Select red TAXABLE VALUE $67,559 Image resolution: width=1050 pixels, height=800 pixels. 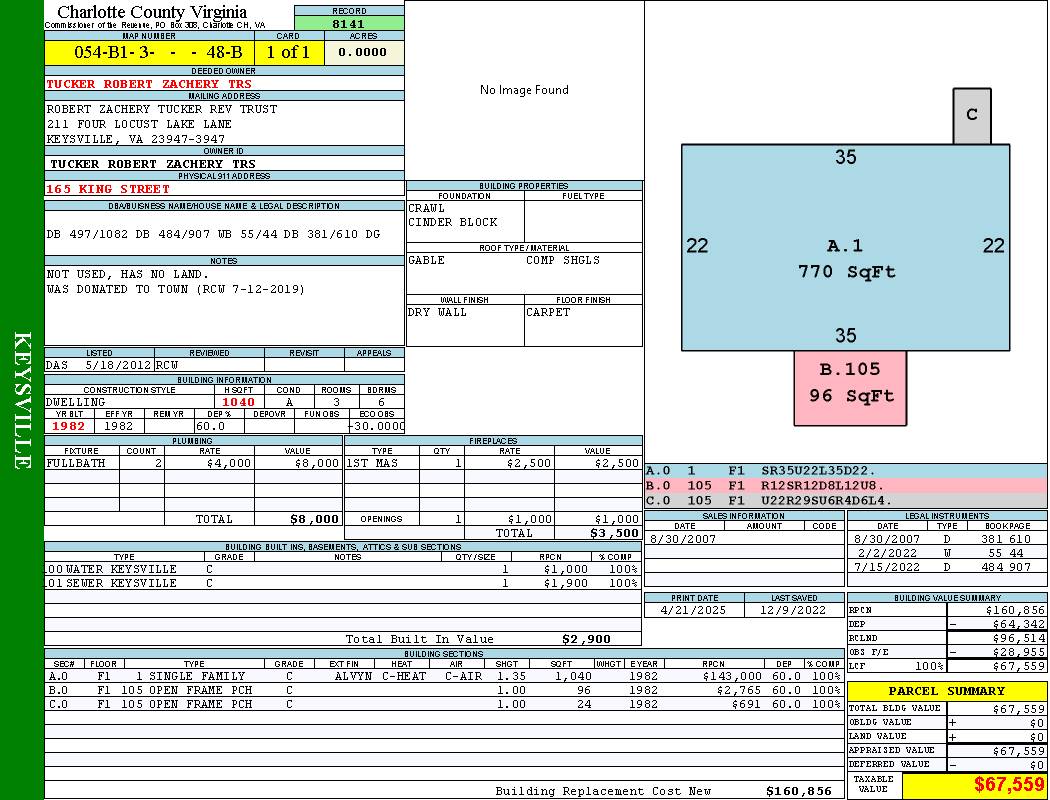pyautogui.click(x=1009, y=784)
